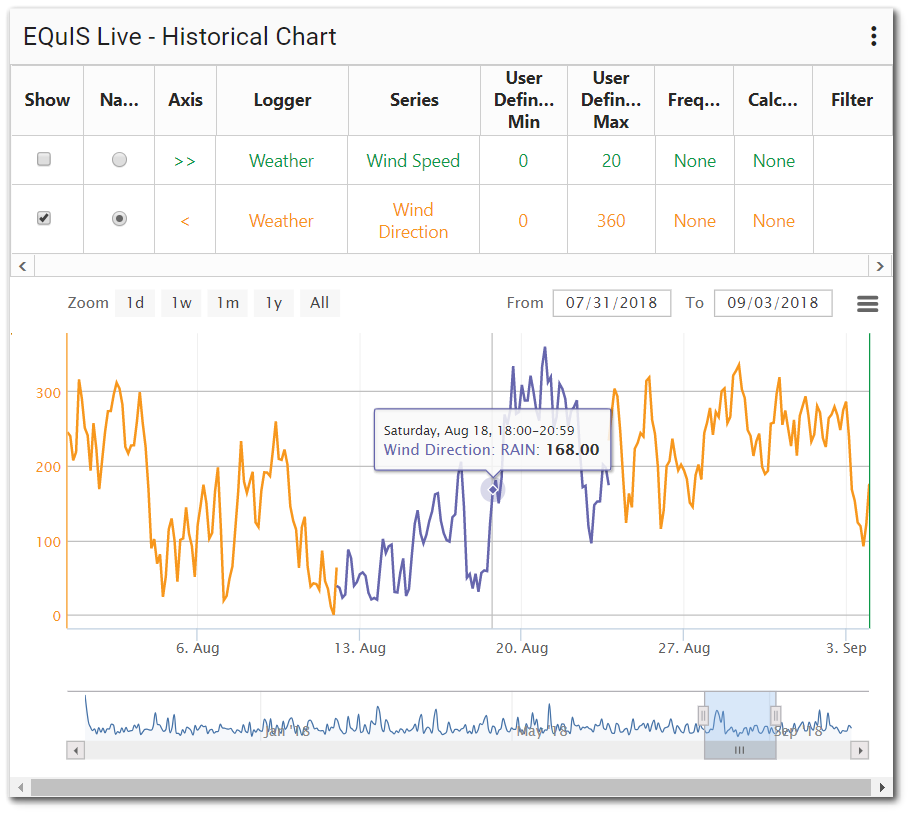Screen dimensions: 909x813
Task: Select the radio button for Wind Speed
Action: click(x=119, y=160)
